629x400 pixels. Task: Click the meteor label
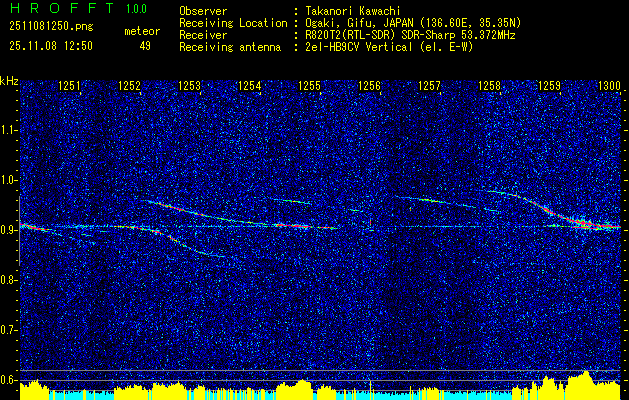[x=142, y=31]
